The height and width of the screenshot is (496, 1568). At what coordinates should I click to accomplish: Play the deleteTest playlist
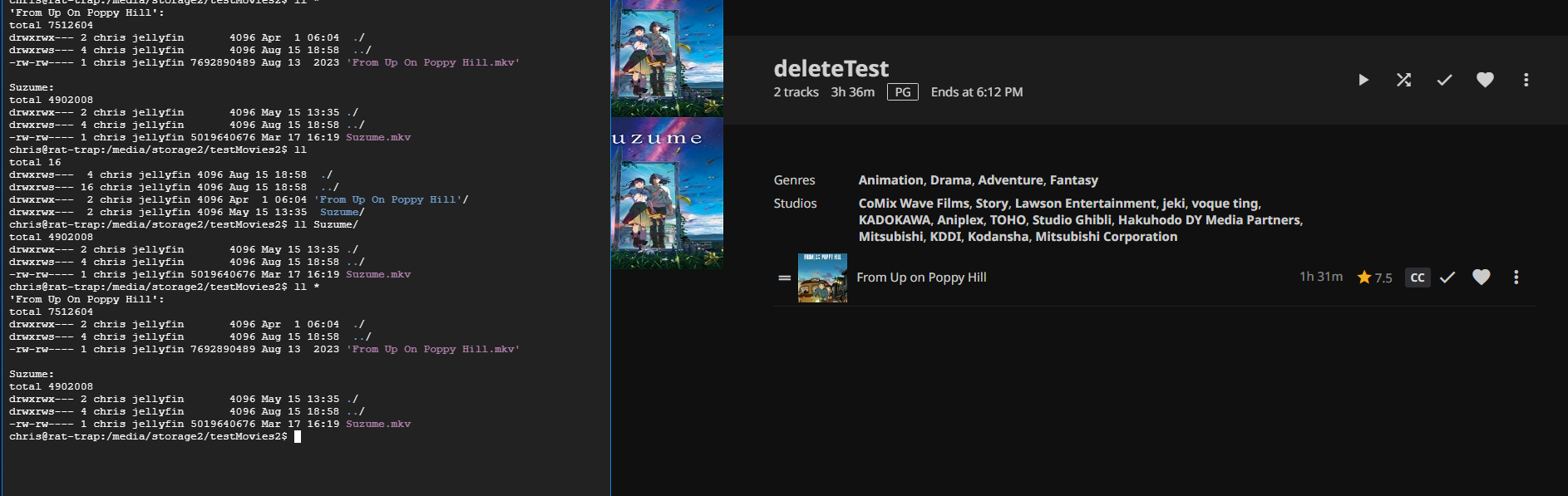click(x=1363, y=80)
